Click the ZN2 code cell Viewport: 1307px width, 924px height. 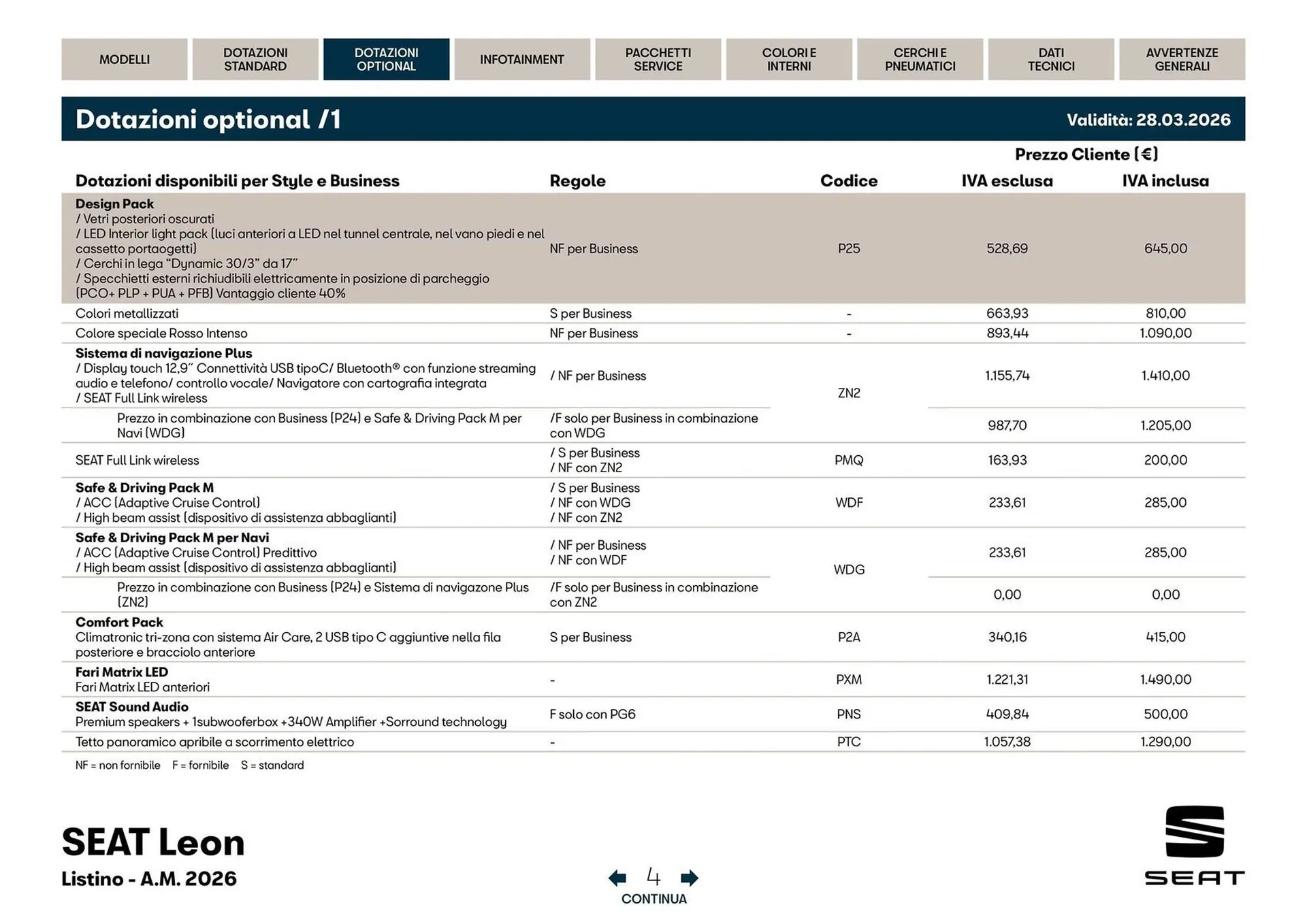pos(849,393)
